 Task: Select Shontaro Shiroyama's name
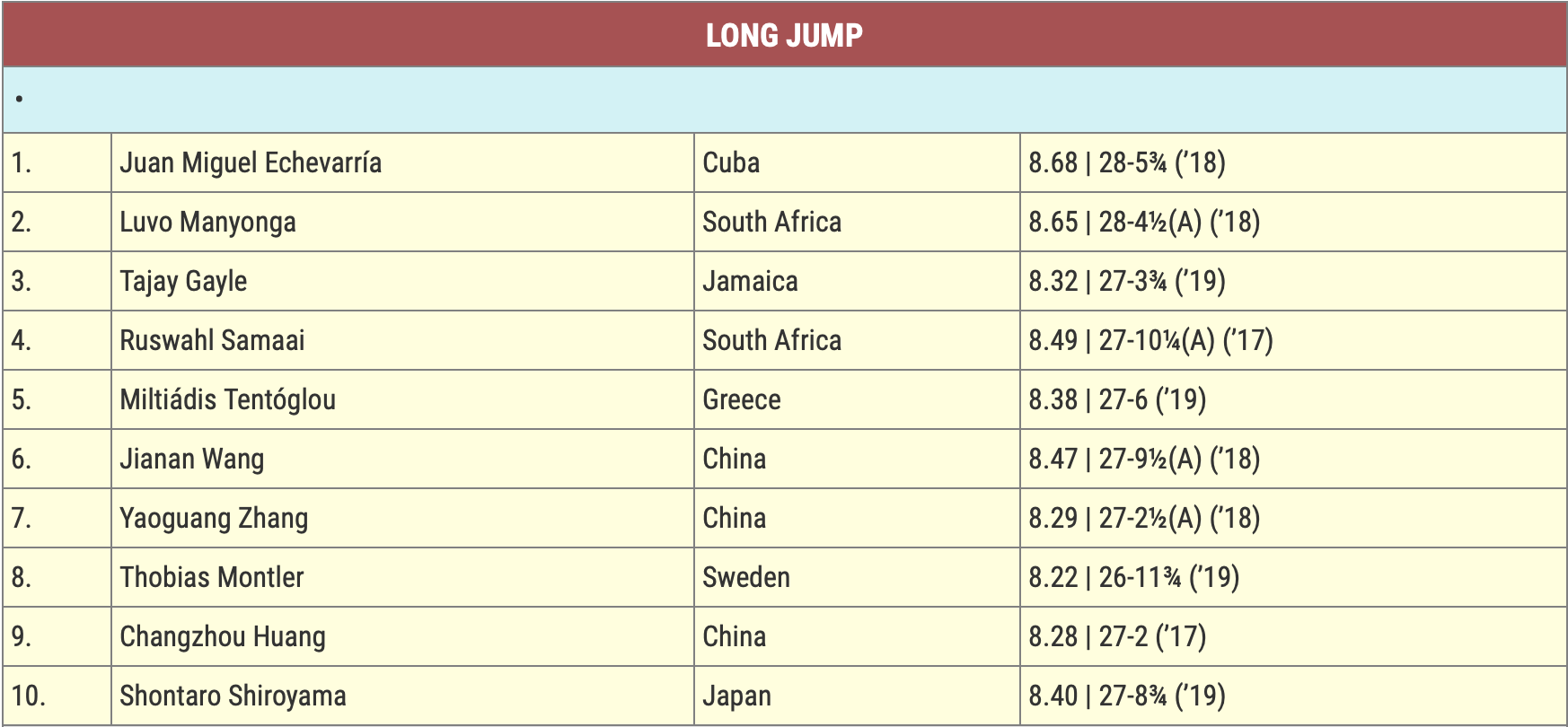click(x=233, y=696)
